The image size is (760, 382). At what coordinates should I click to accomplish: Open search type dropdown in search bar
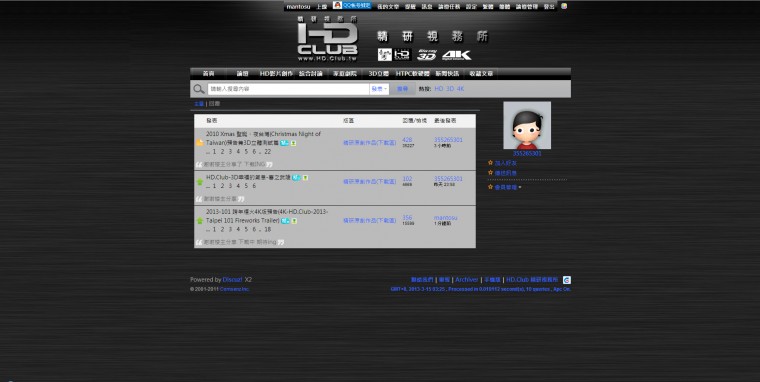coord(379,89)
